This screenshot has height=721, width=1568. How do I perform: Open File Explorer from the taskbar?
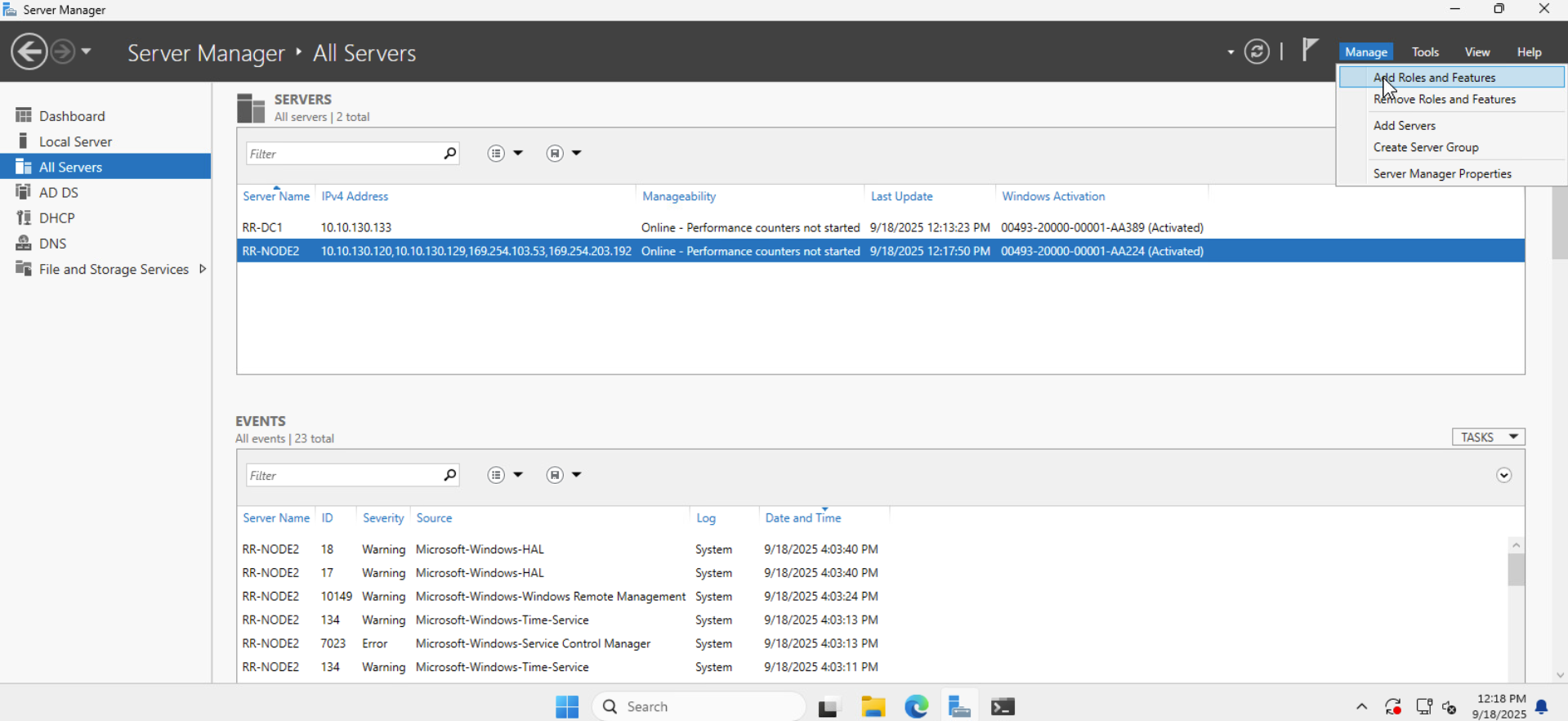click(x=873, y=706)
